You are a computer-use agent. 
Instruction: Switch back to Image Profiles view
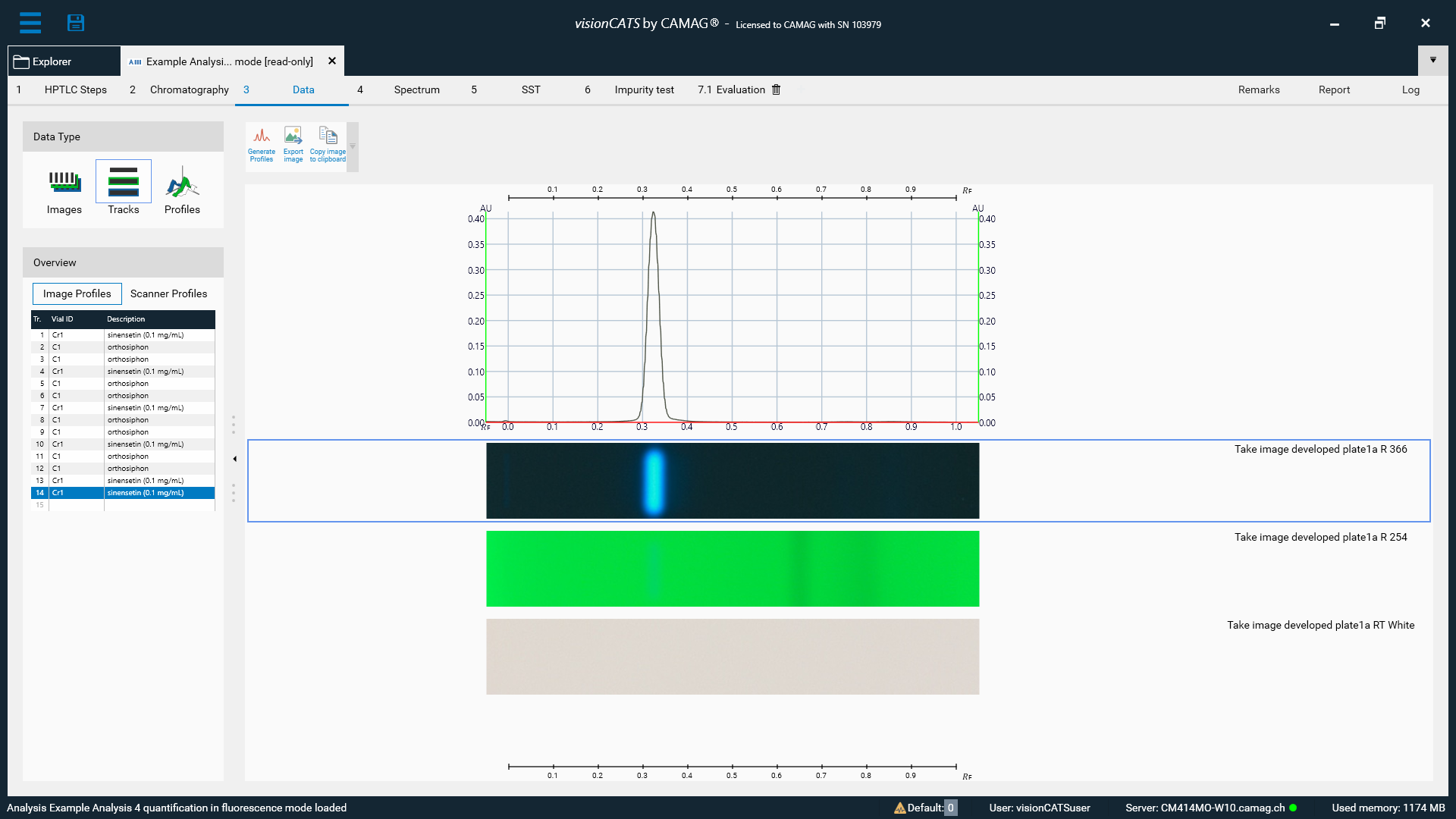pyautogui.click(x=77, y=293)
